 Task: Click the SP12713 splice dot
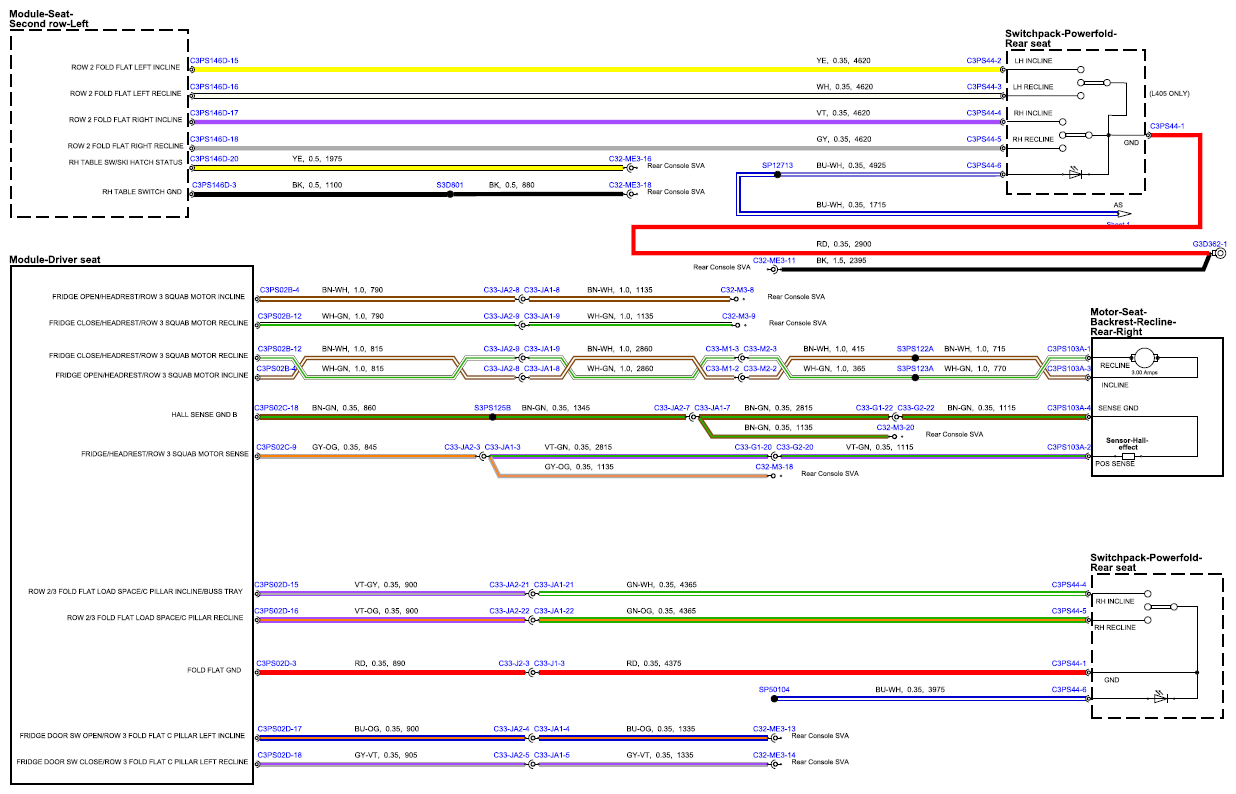click(x=777, y=175)
